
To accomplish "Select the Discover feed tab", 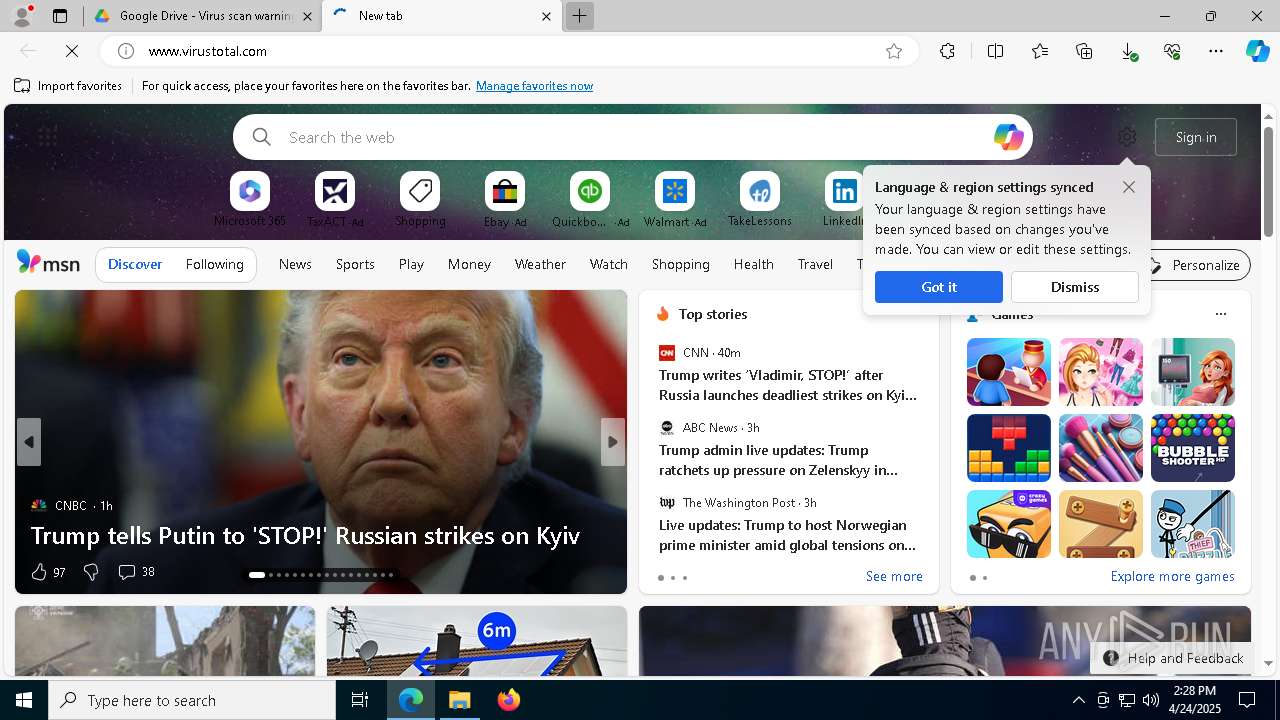I will 135,264.
